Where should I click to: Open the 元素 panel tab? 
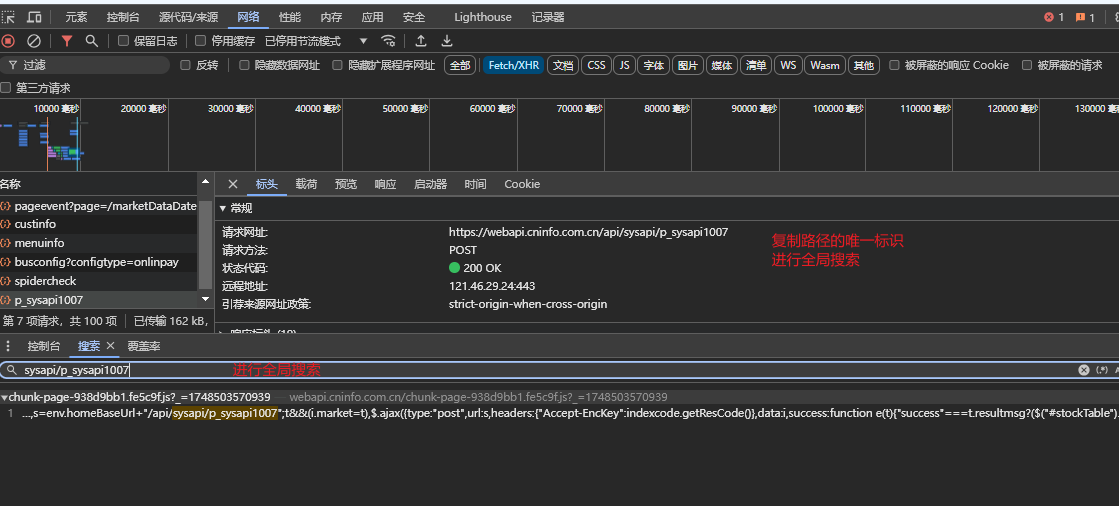[x=76, y=17]
